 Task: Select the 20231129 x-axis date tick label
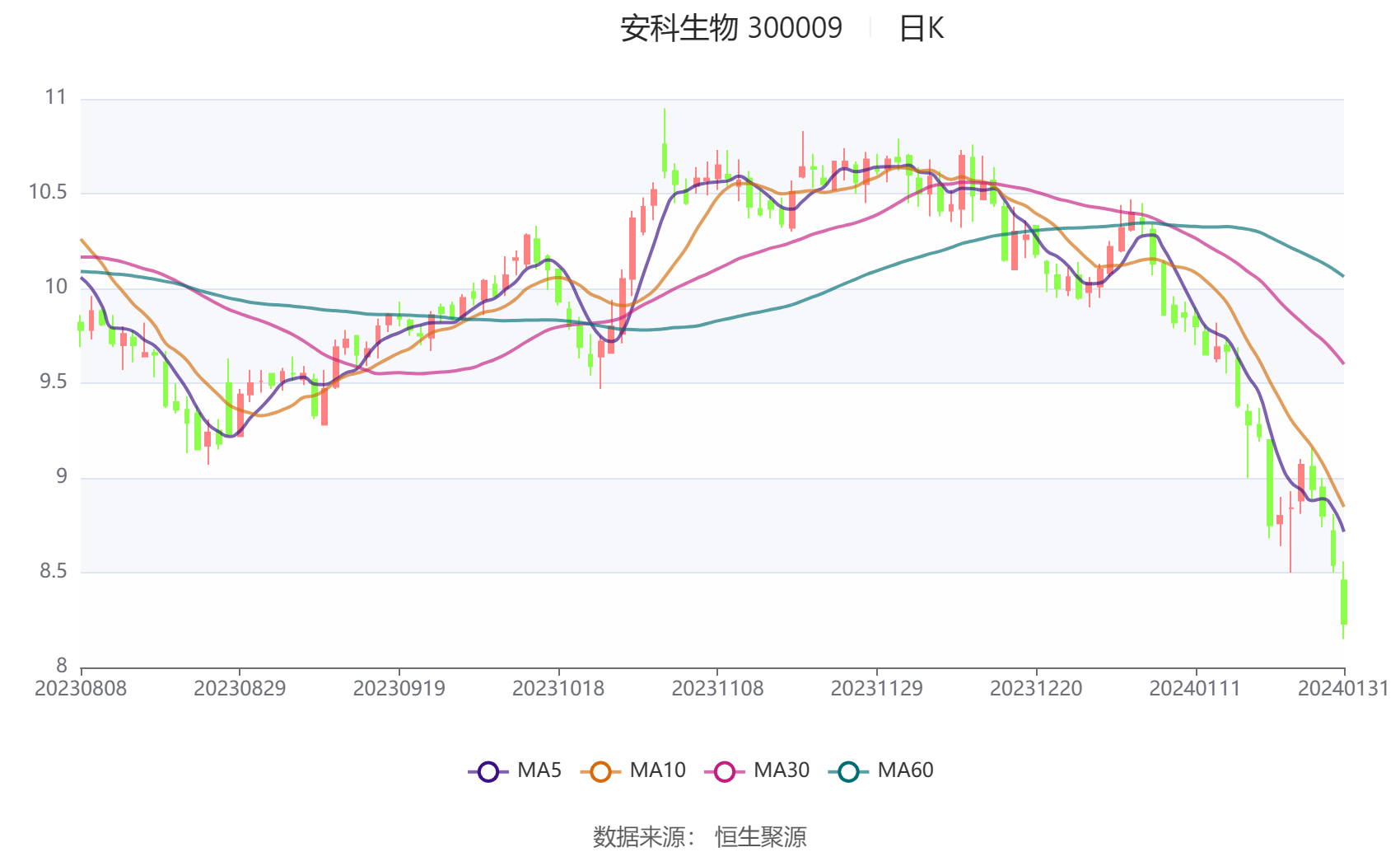pos(876,688)
